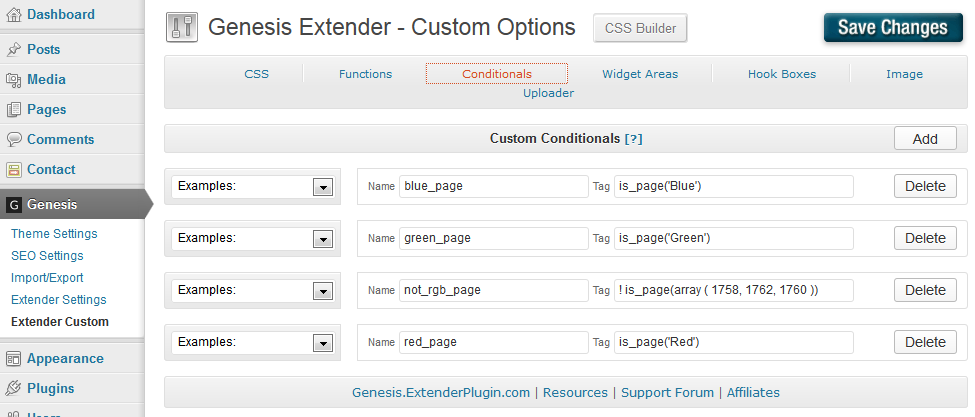This screenshot has width=975, height=417.
Task: Open the Affiliates footer link
Action: [753, 393]
